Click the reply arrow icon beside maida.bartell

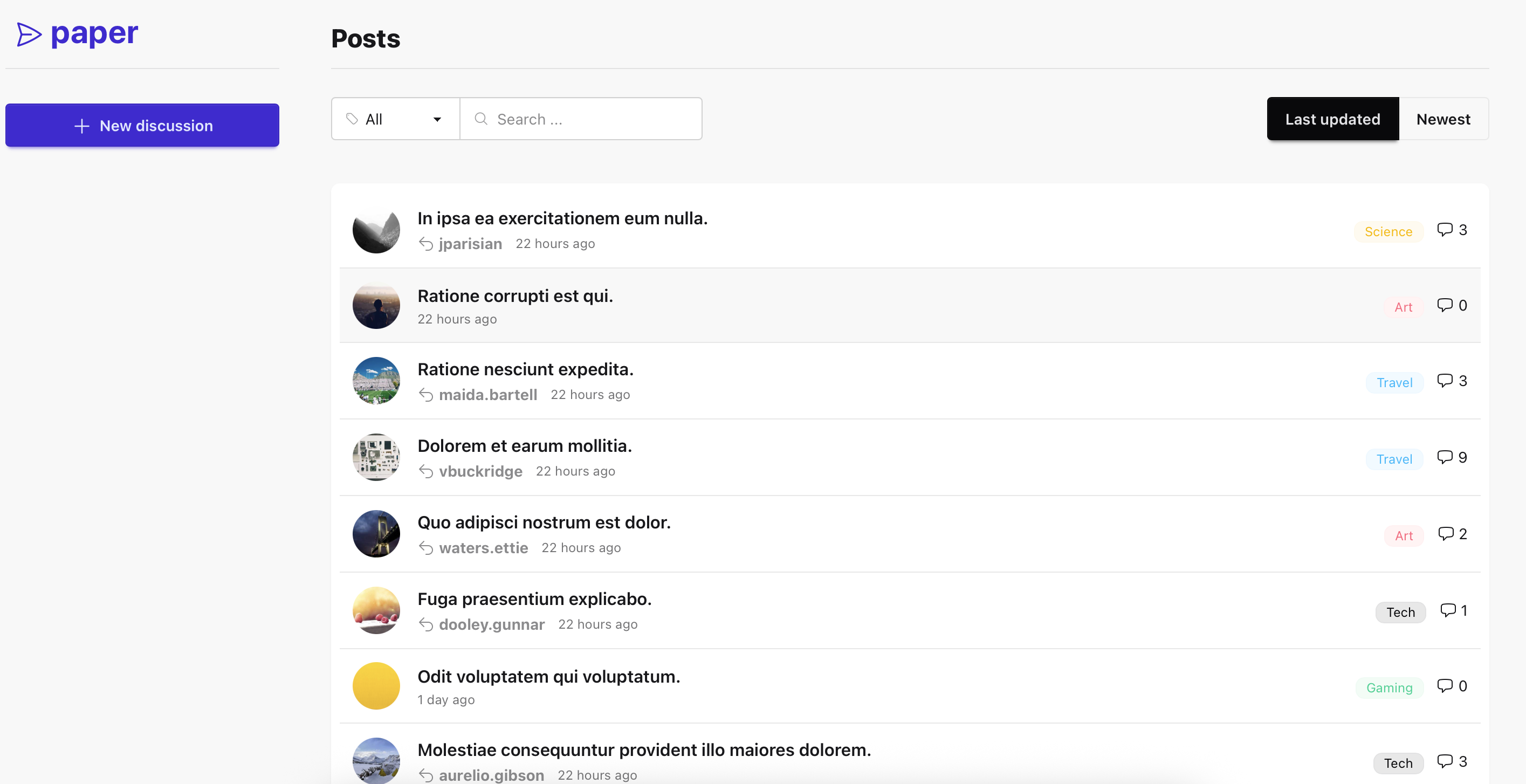click(x=425, y=395)
